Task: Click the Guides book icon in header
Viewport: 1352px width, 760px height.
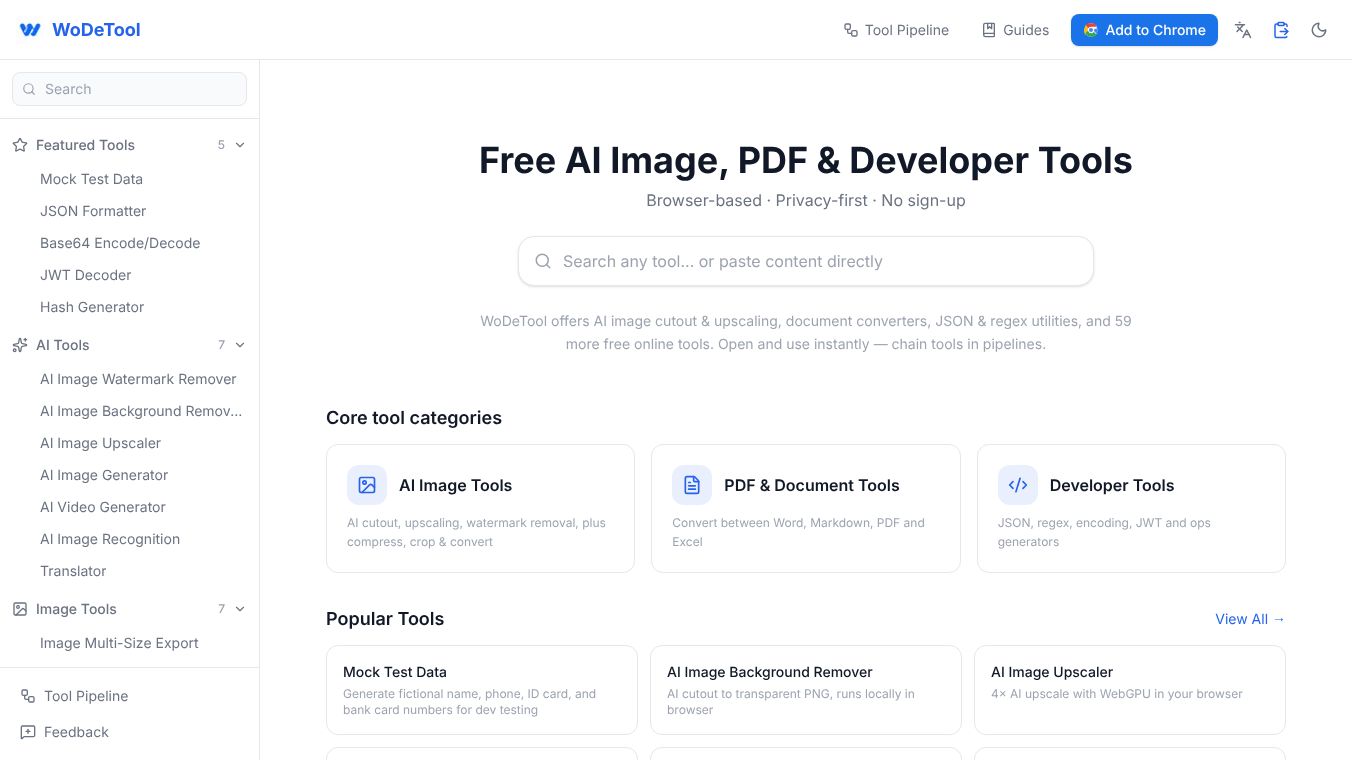Action: (989, 30)
